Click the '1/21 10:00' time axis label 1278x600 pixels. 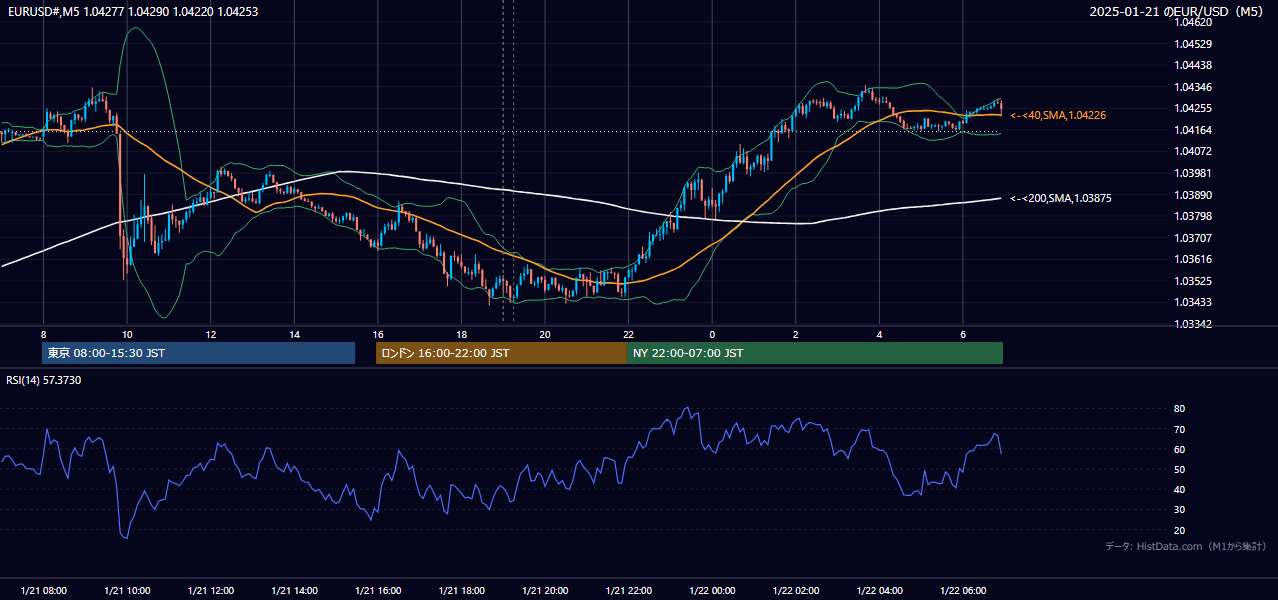click(127, 591)
